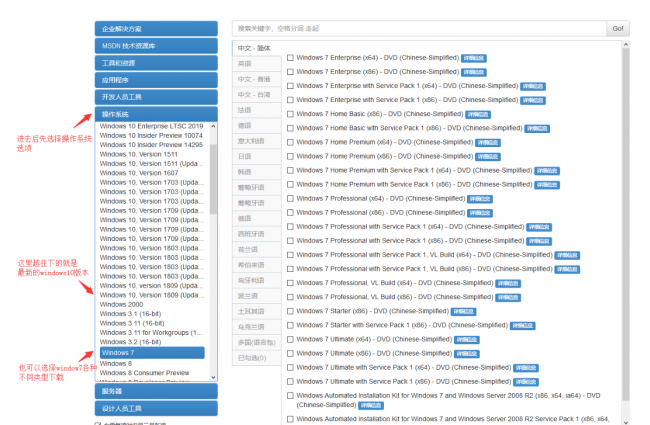Open the 已勾选(0) tab
The width and height of the screenshot is (650, 425).
coord(257,358)
